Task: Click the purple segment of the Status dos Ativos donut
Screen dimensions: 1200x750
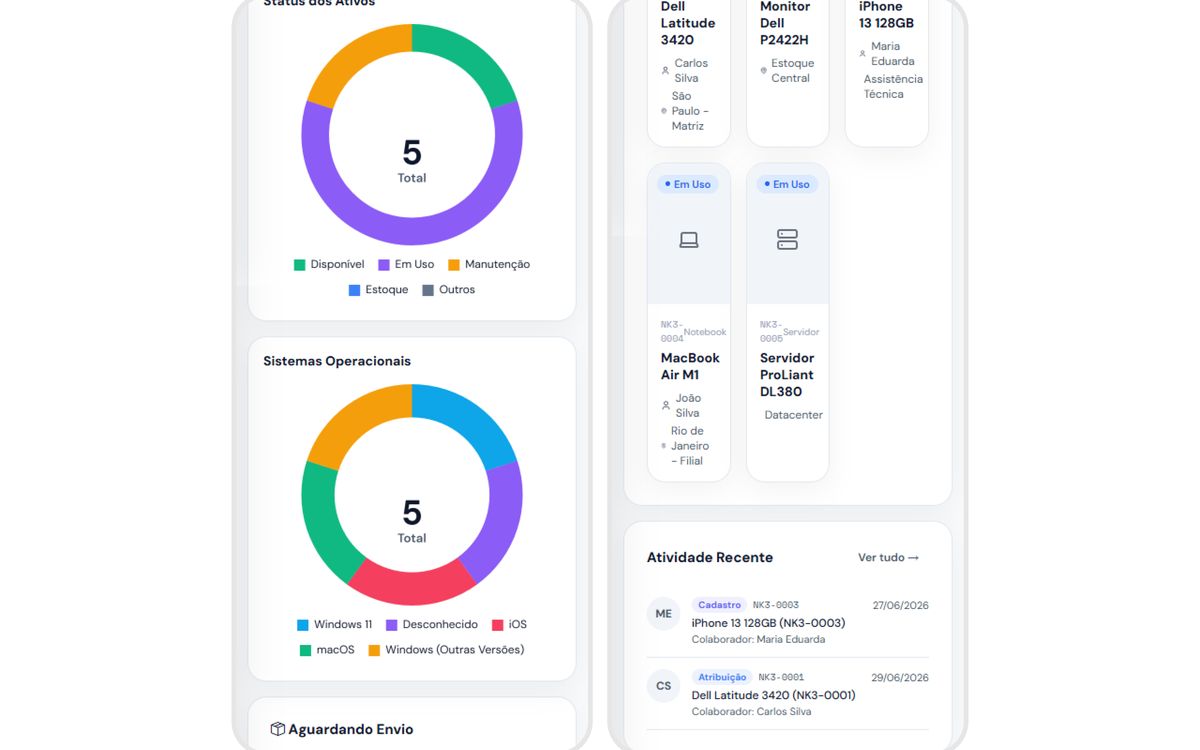Action: [x=412, y=229]
